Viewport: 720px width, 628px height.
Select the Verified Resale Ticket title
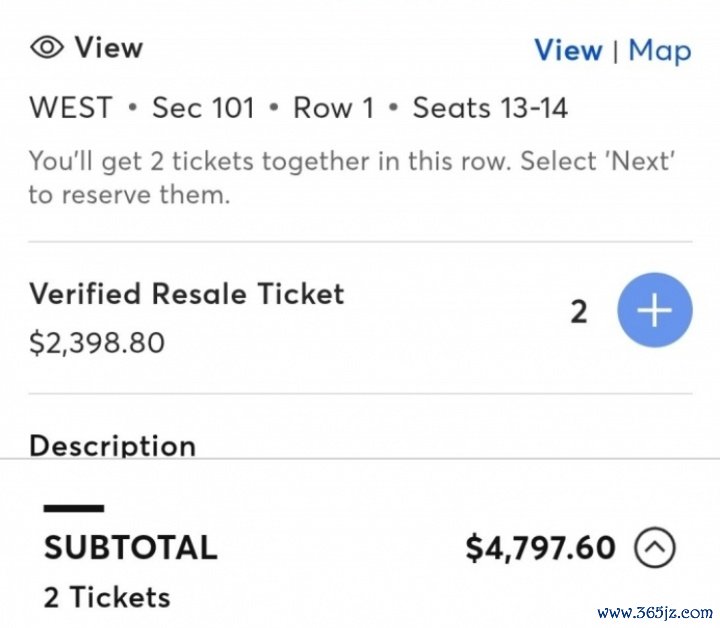(x=186, y=294)
